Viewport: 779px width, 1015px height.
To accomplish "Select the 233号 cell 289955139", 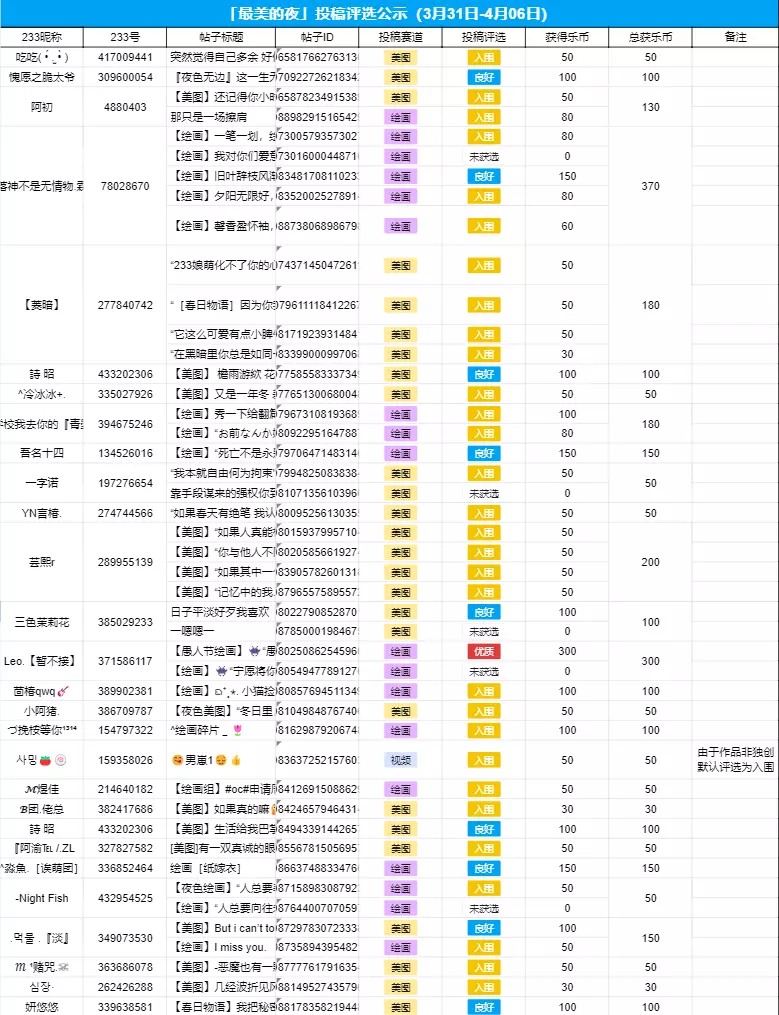I will [125, 562].
